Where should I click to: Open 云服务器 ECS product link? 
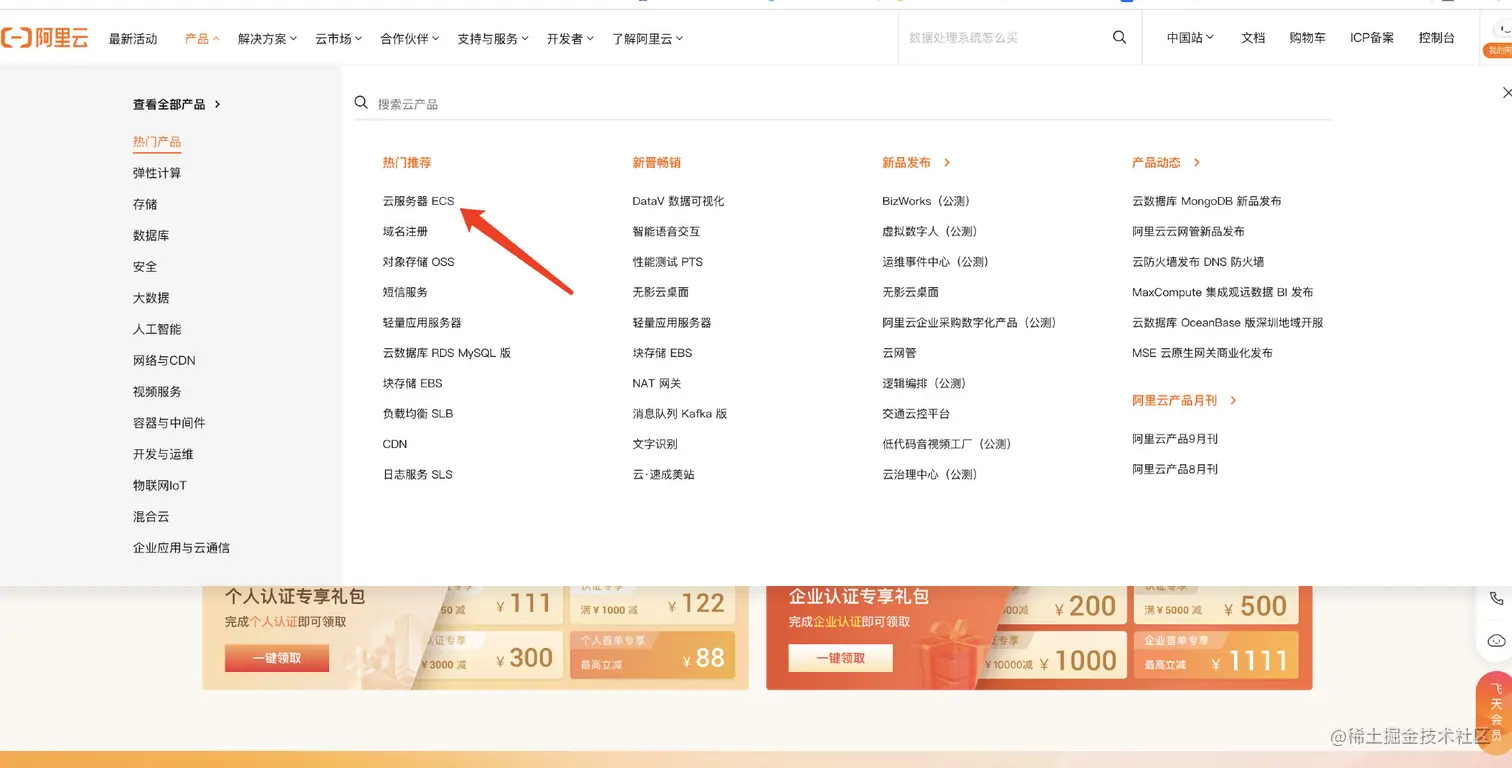(x=418, y=201)
